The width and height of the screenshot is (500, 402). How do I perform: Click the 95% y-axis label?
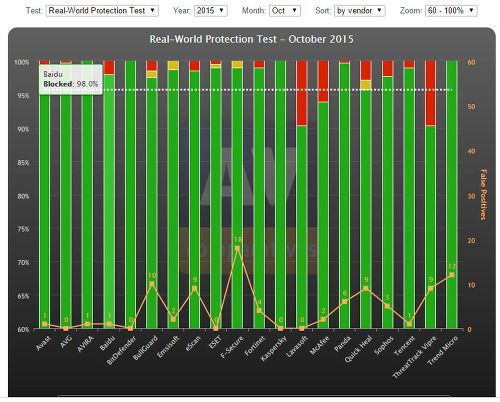pyautogui.click(x=23, y=96)
